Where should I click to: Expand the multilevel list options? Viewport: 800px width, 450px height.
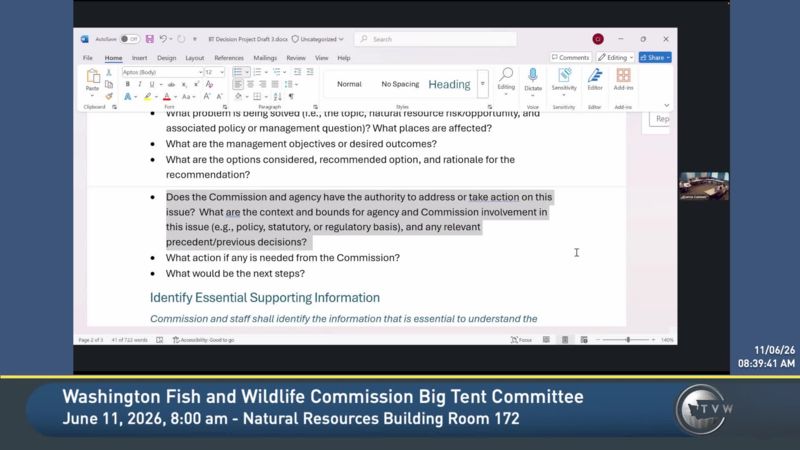pos(284,72)
